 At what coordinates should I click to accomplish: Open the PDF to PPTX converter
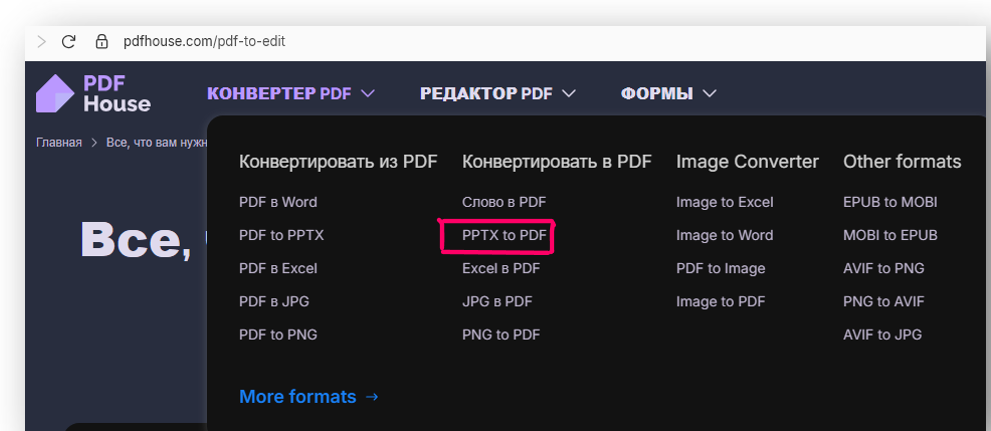pos(281,235)
